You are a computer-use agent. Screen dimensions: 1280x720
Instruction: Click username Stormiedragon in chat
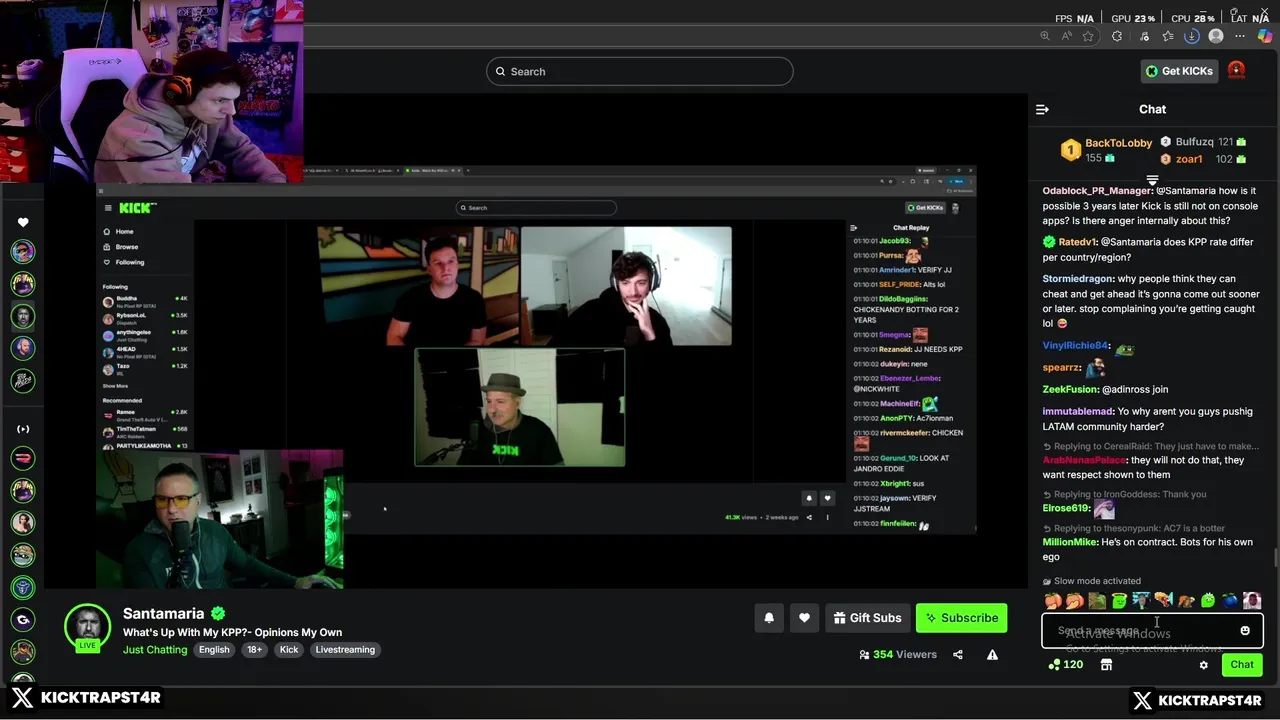click(x=1078, y=279)
